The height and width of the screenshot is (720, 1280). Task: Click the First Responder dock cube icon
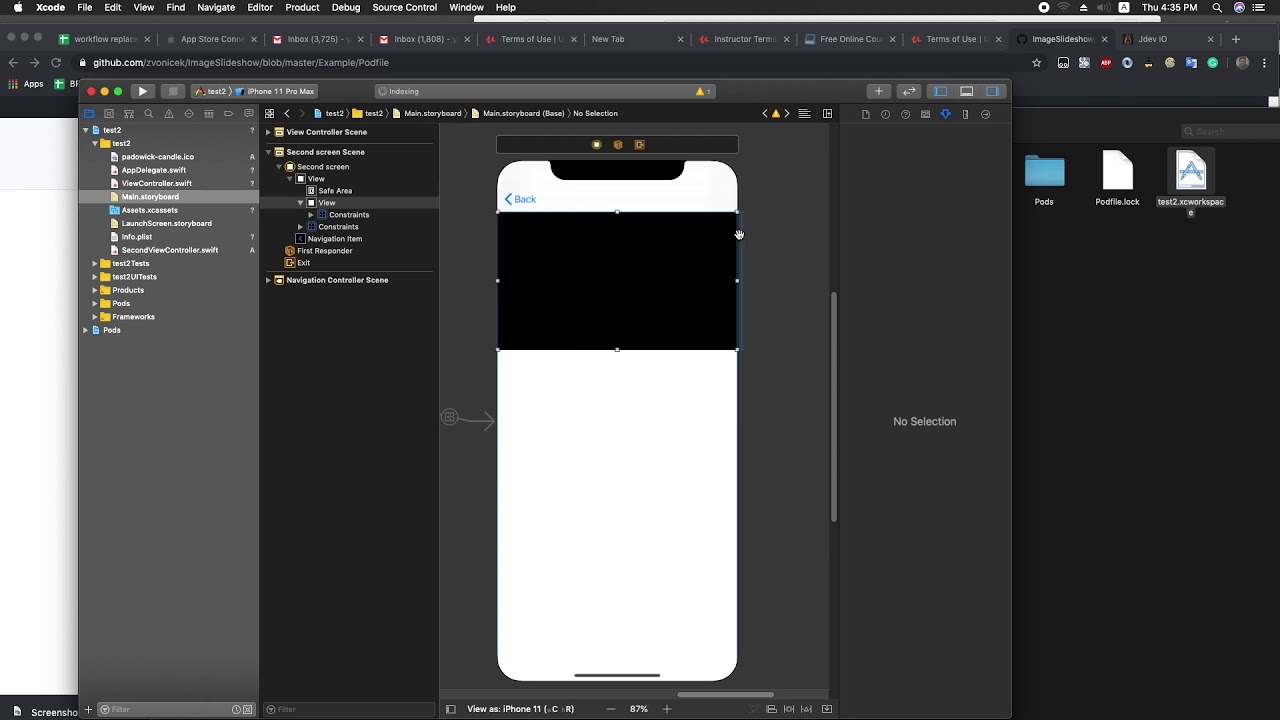(x=618, y=145)
